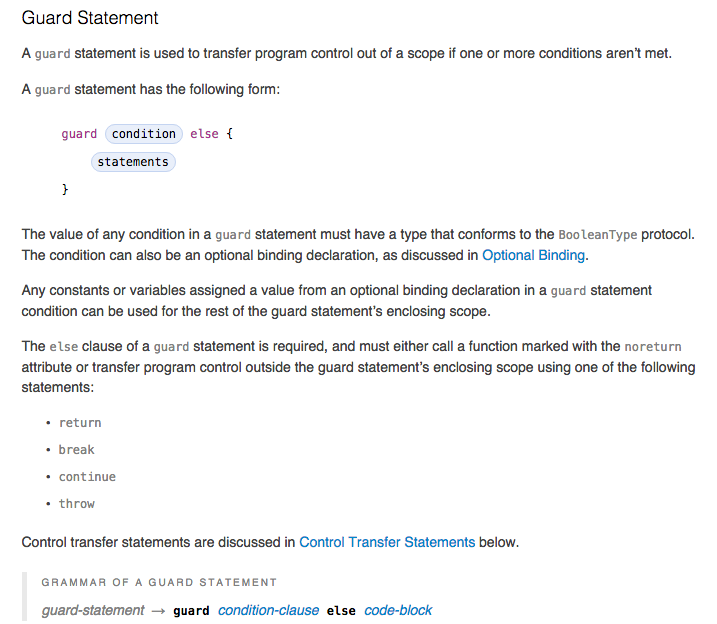The width and height of the screenshot is (717, 624).
Task: Click the return bullet item
Action: [80, 423]
